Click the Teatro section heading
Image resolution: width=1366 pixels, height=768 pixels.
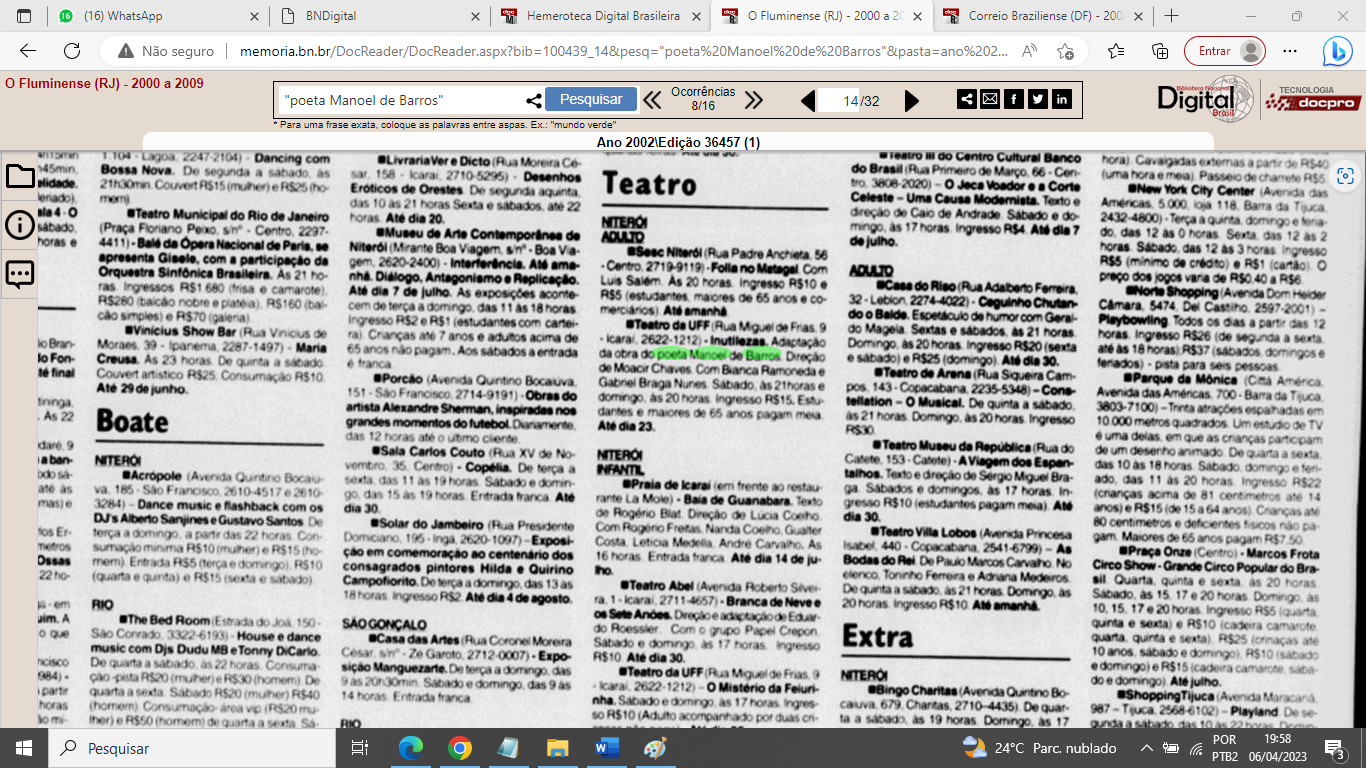click(649, 185)
